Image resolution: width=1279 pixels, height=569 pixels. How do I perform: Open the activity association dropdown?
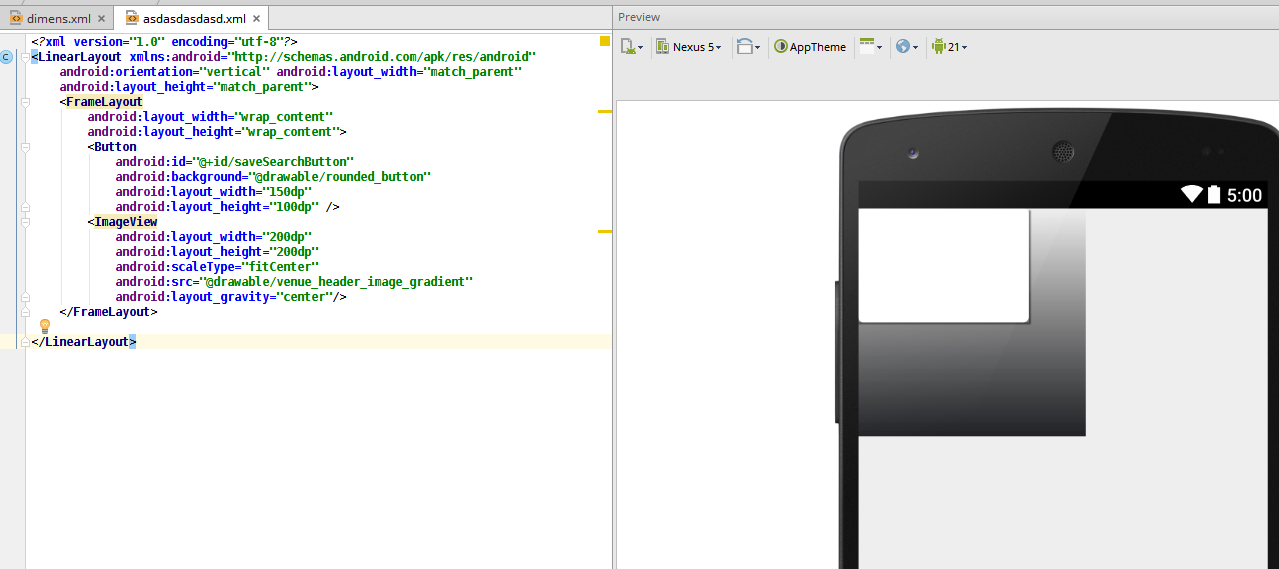click(x=871, y=46)
